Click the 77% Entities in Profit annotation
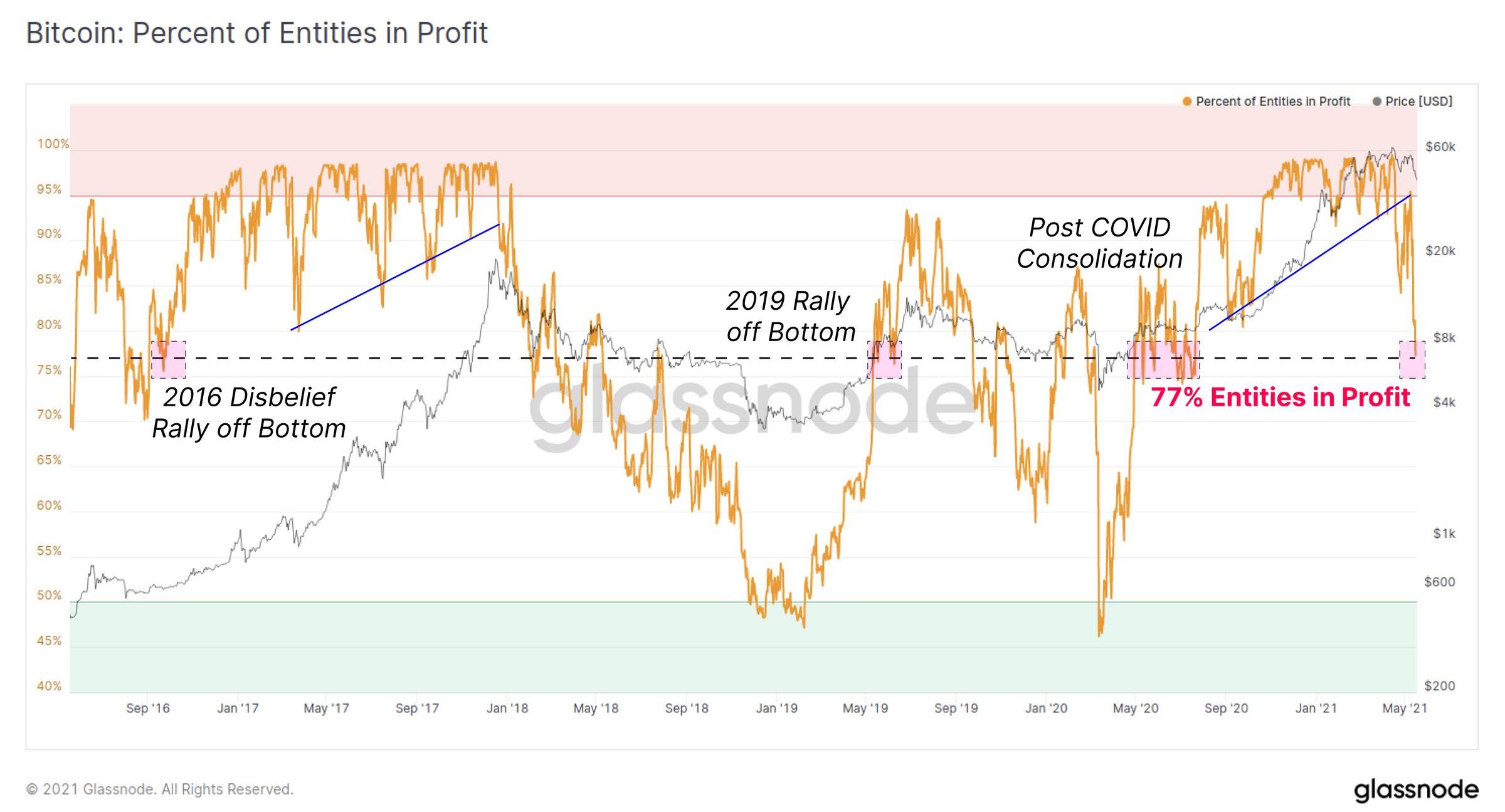The height and width of the screenshot is (812, 1505). [1280, 398]
